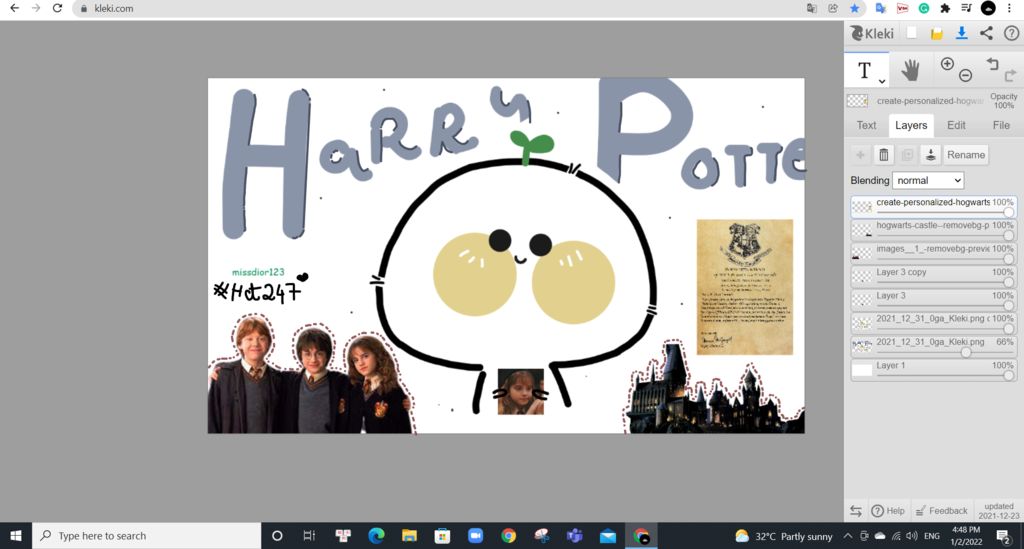
Task: Open Microsoft Teams from the taskbar
Action: click(575, 536)
